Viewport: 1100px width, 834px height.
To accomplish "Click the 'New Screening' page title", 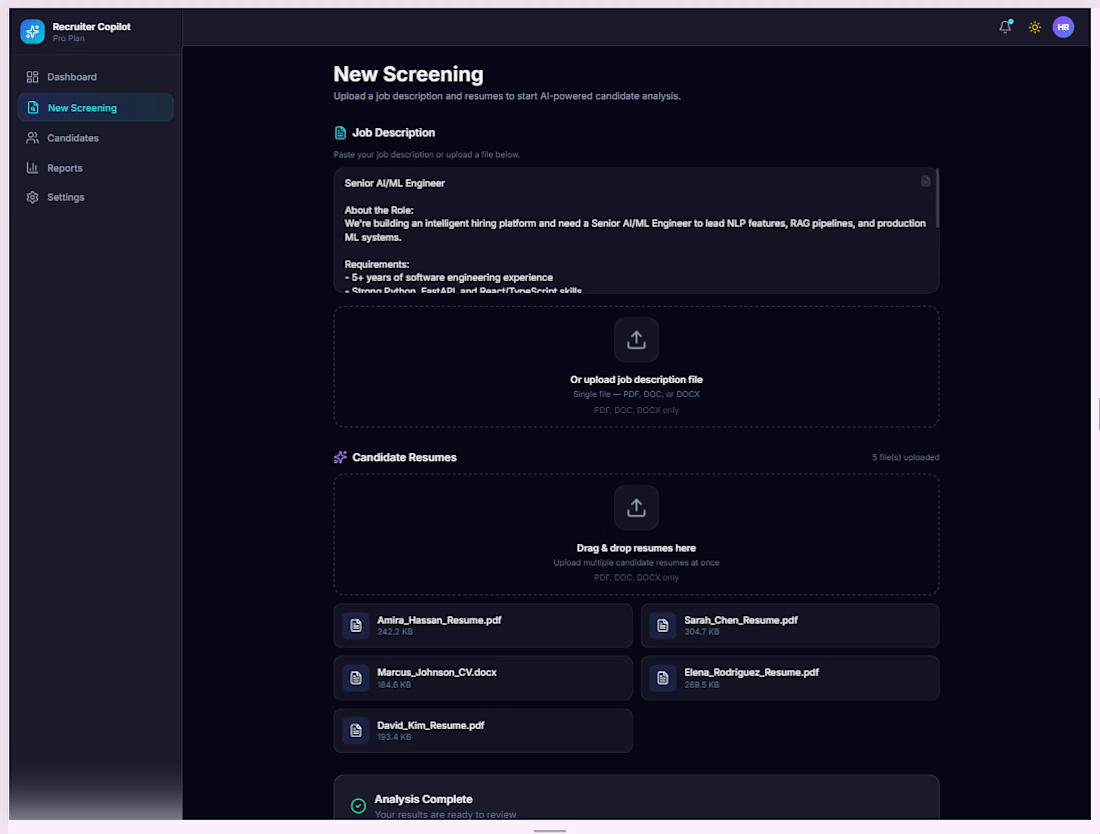I will click(408, 74).
